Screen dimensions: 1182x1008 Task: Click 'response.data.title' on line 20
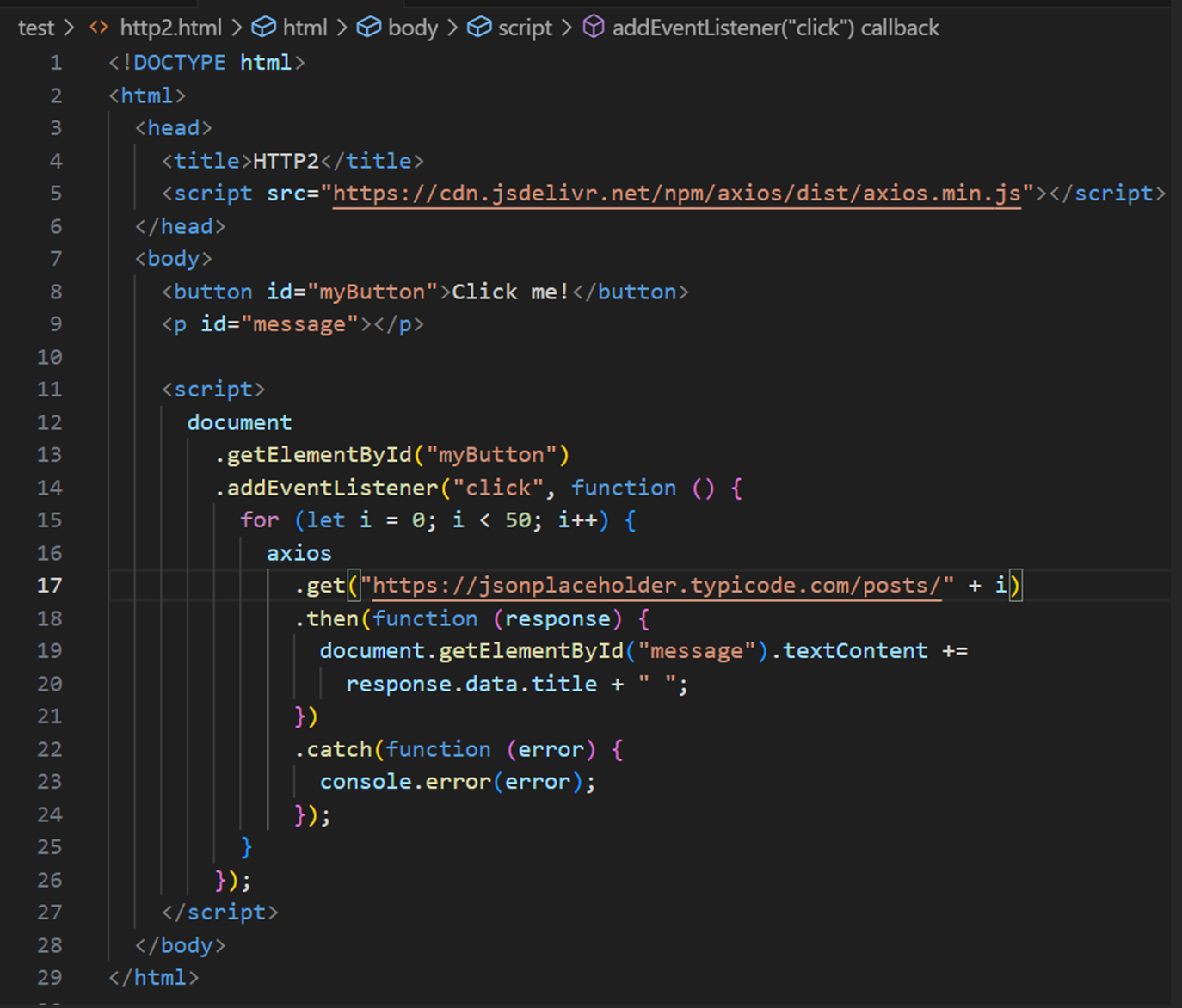471,684
